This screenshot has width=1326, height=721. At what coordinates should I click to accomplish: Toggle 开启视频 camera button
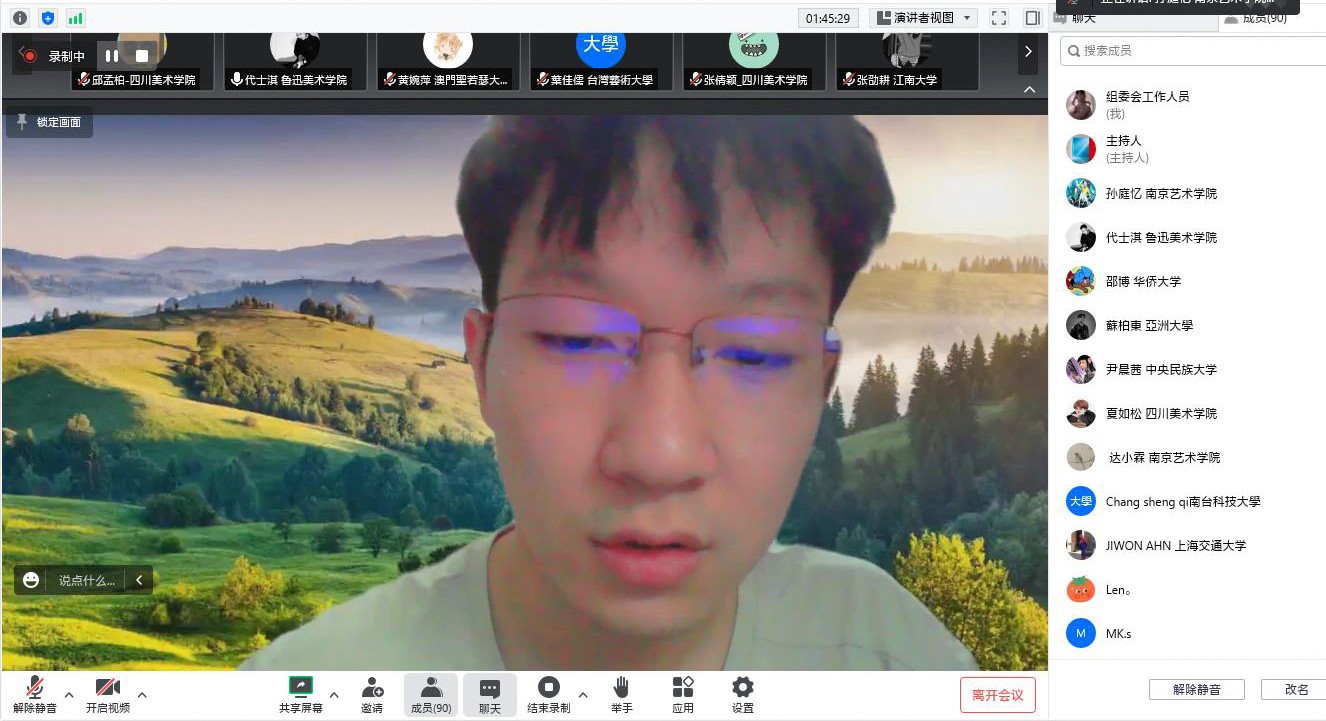click(x=108, y=695)
